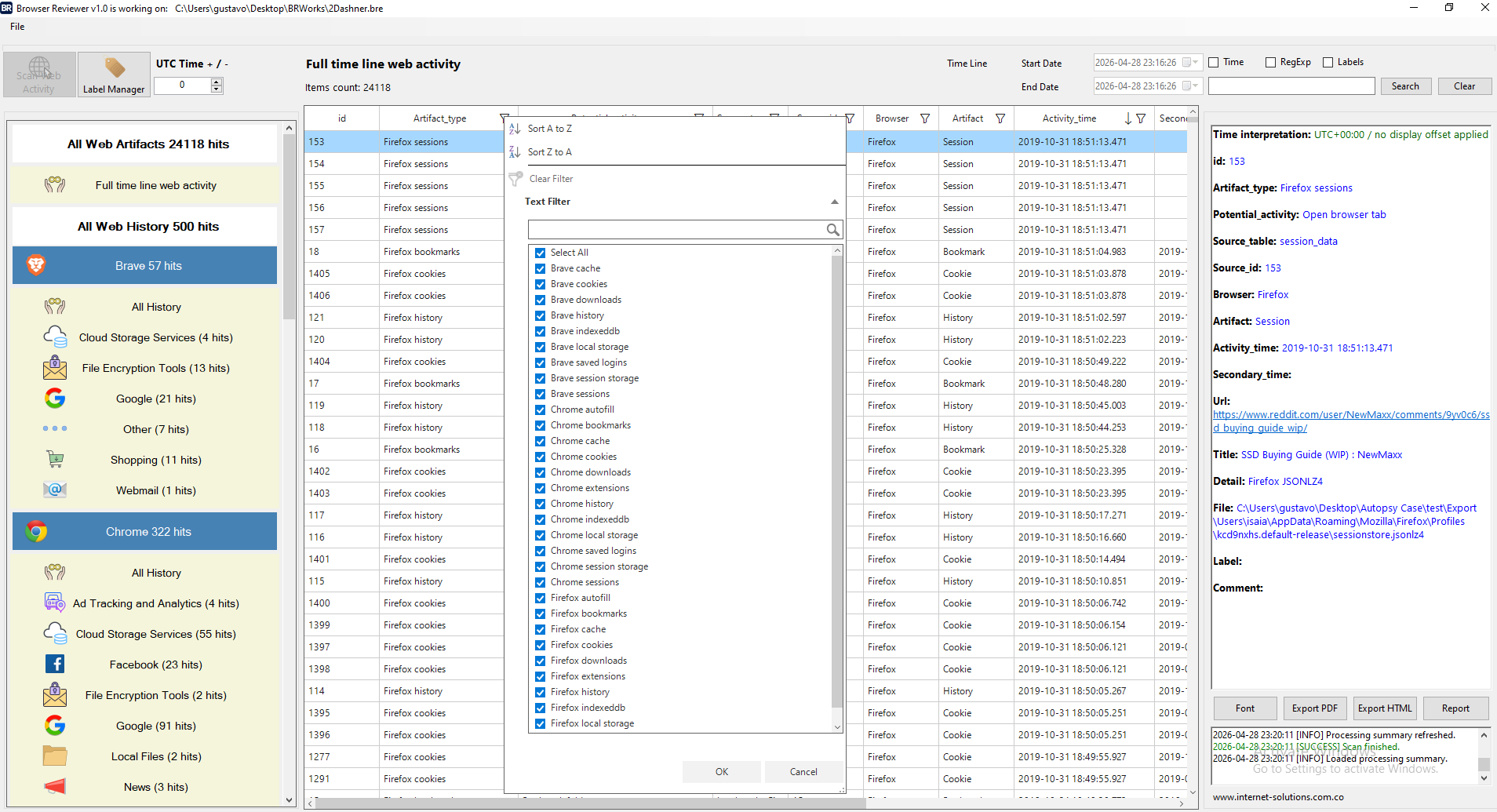Click the Other (7 hits) dots icon

pos(55,428)
